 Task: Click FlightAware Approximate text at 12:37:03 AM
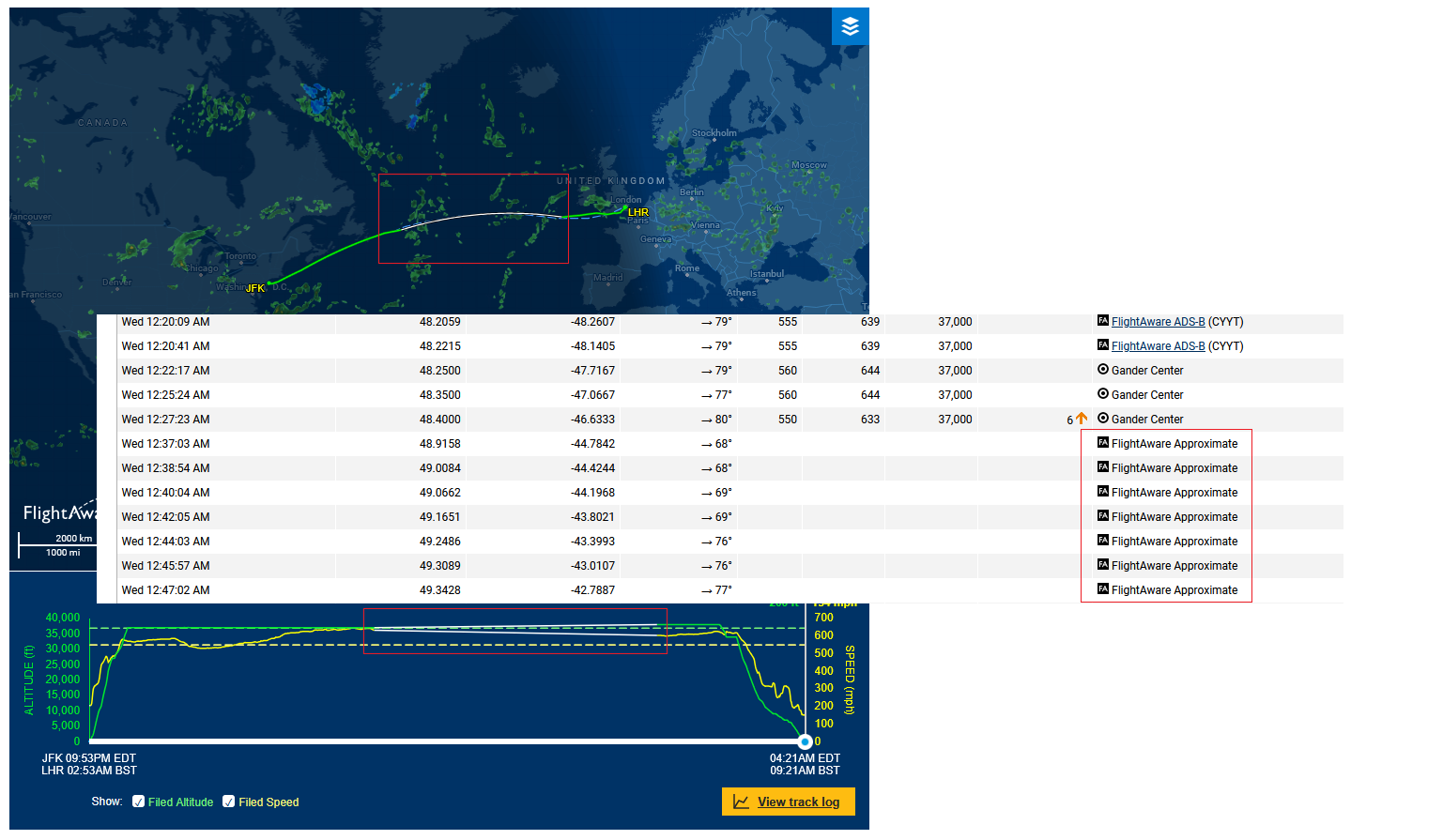tap(1174, 444)
